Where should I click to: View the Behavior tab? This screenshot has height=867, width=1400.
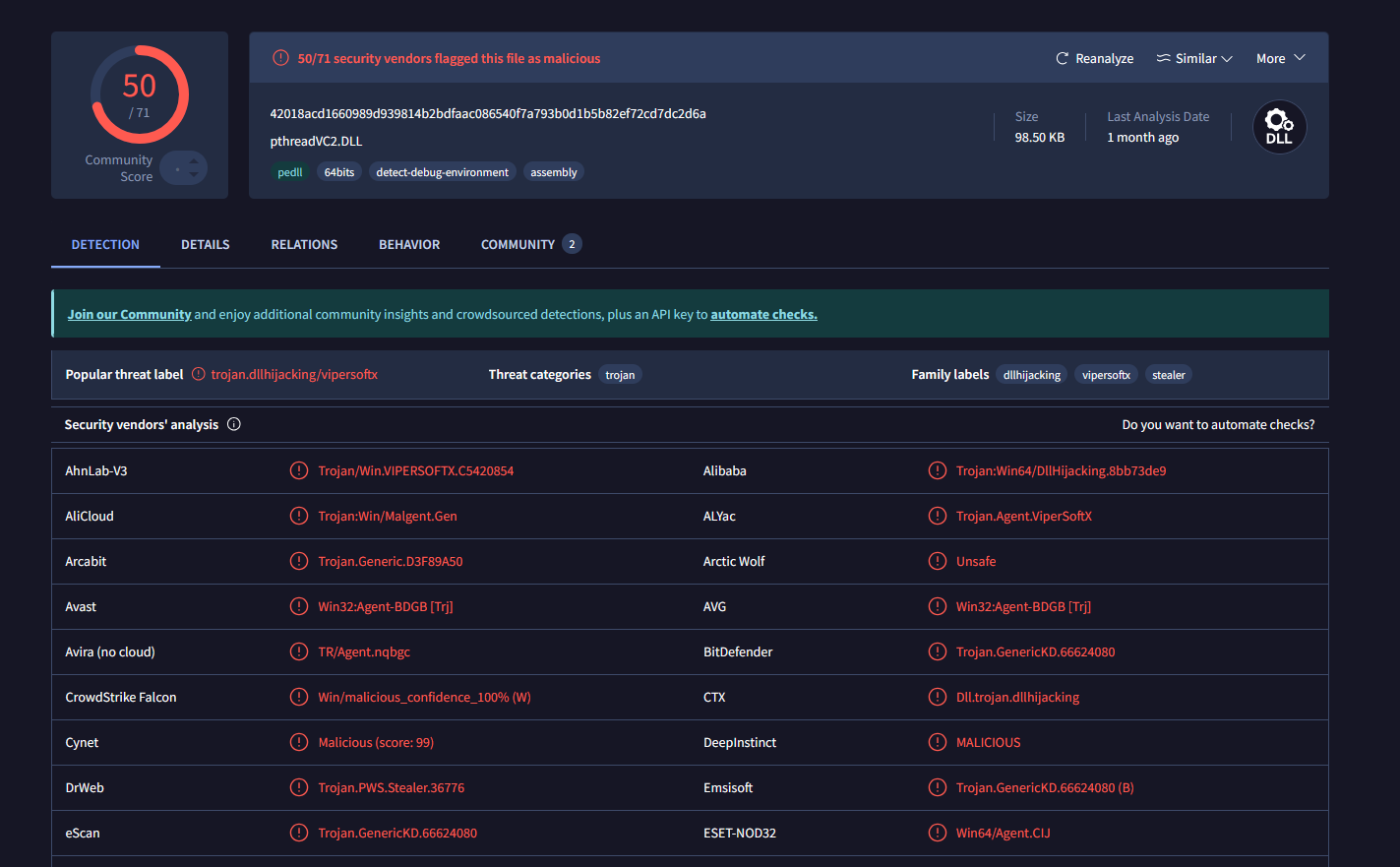409,244
